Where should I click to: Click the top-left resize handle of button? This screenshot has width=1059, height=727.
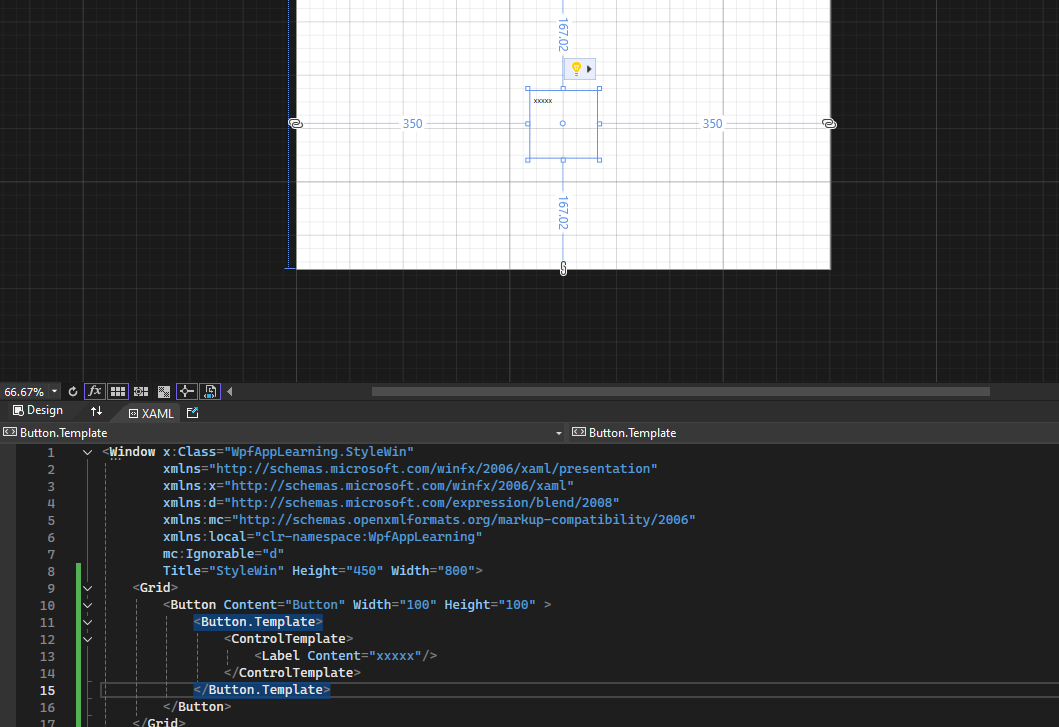[x=528, y=89]
